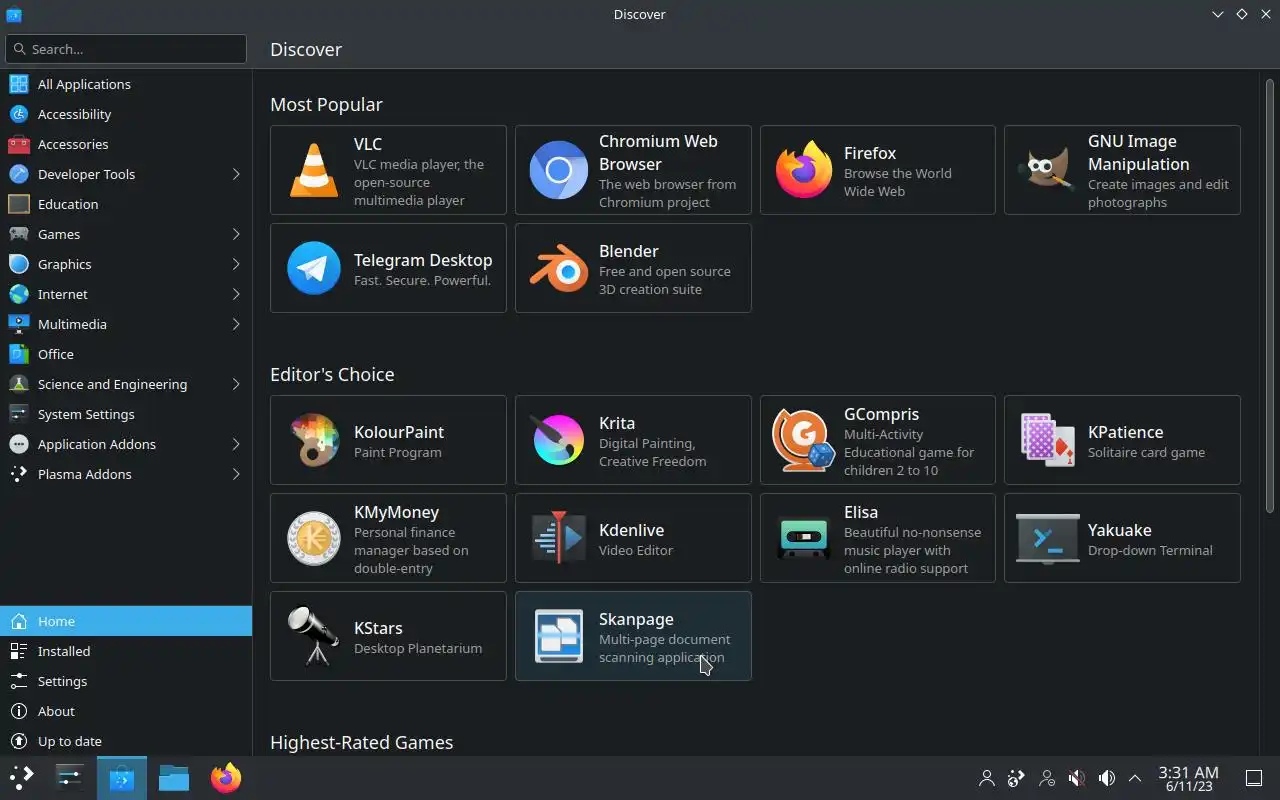
Task: Open the KPatience cards icon
Action: click(x=1047, y=440)
